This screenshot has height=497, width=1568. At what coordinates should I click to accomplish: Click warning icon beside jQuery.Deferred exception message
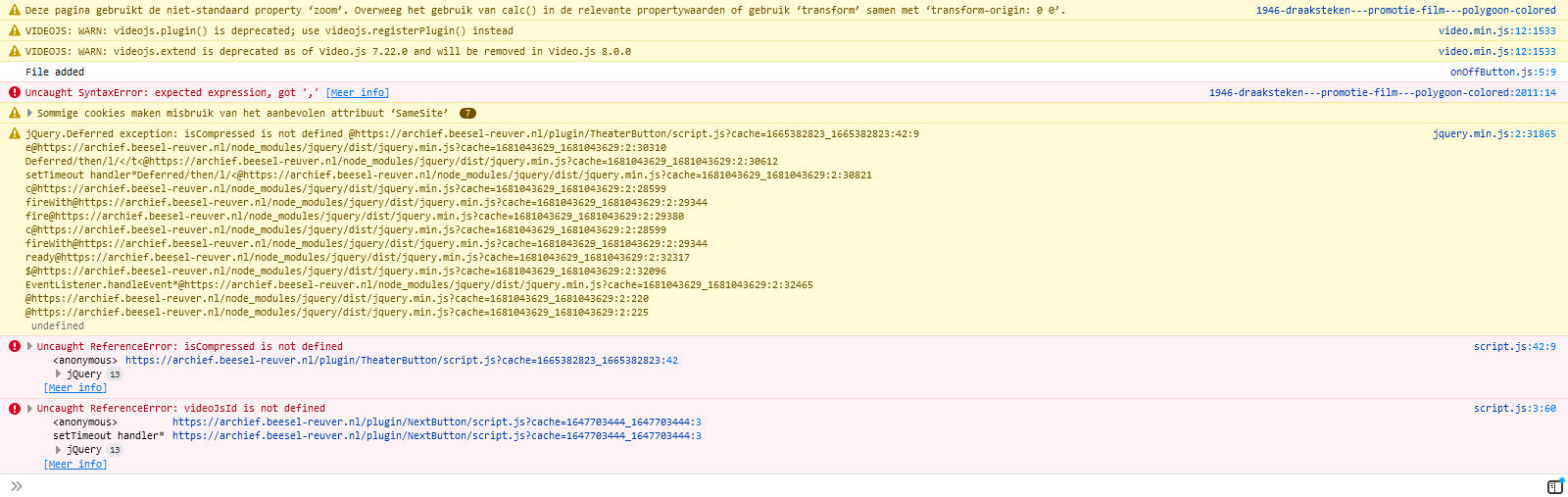(x=15, y=134)
